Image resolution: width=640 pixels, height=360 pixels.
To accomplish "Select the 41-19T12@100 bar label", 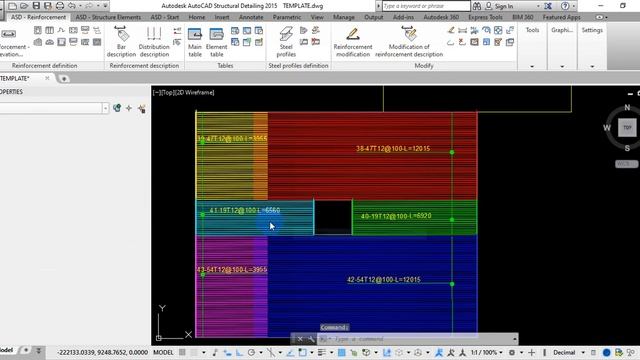I will tap(244, 210).
